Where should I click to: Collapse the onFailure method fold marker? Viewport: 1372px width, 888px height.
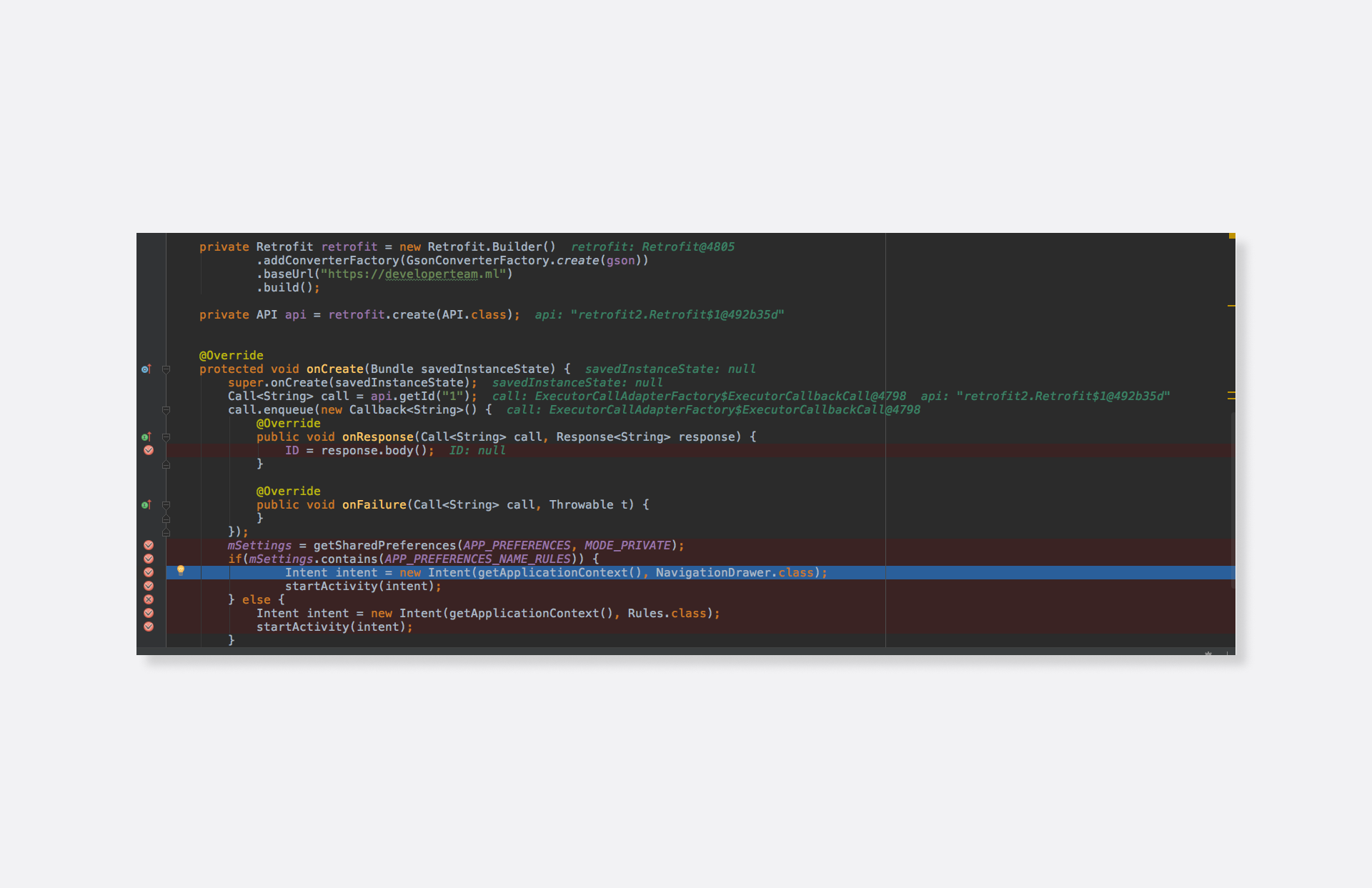coord(166,504)
